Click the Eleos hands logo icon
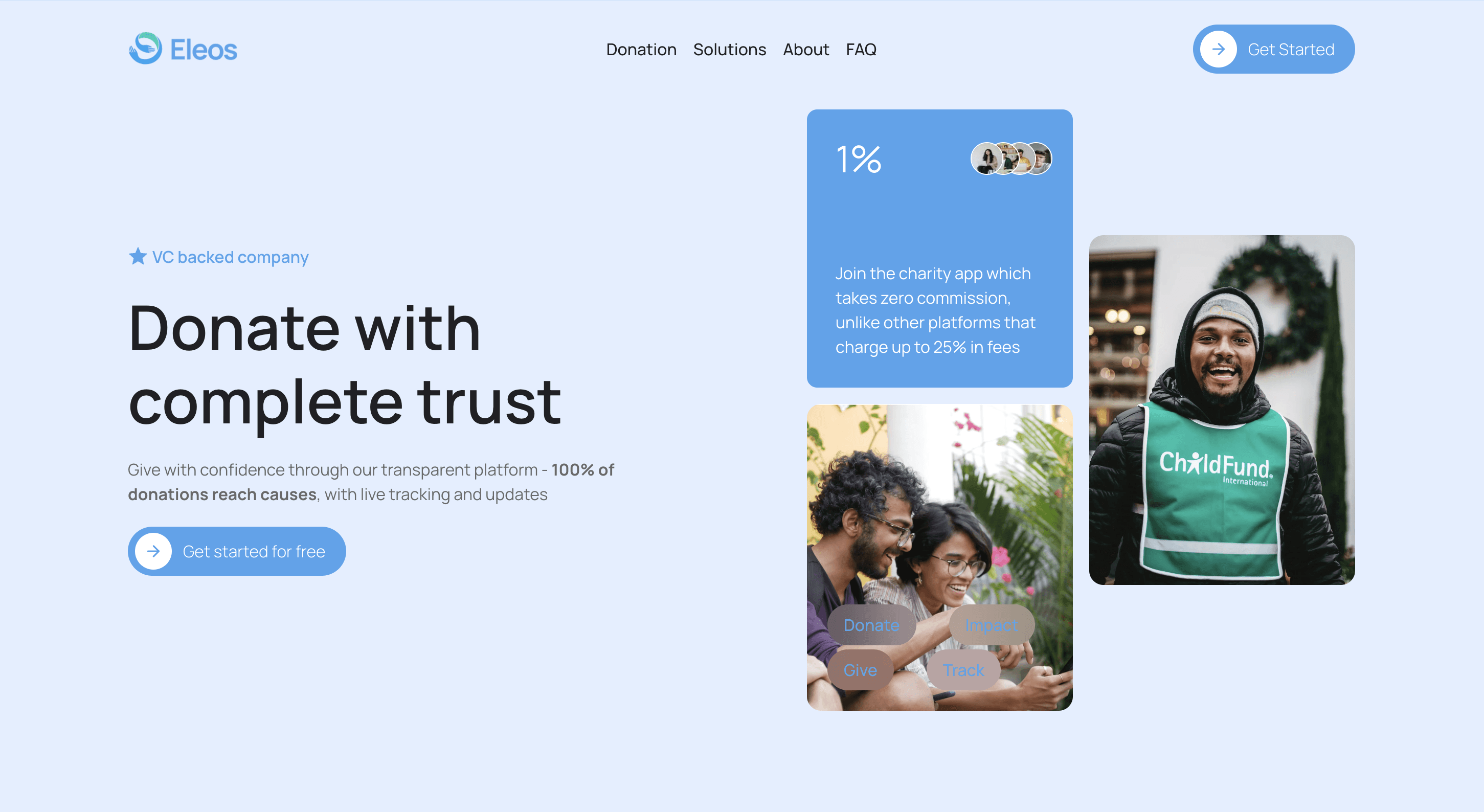This screenshot has height=812, width=1484. [145, 49]
